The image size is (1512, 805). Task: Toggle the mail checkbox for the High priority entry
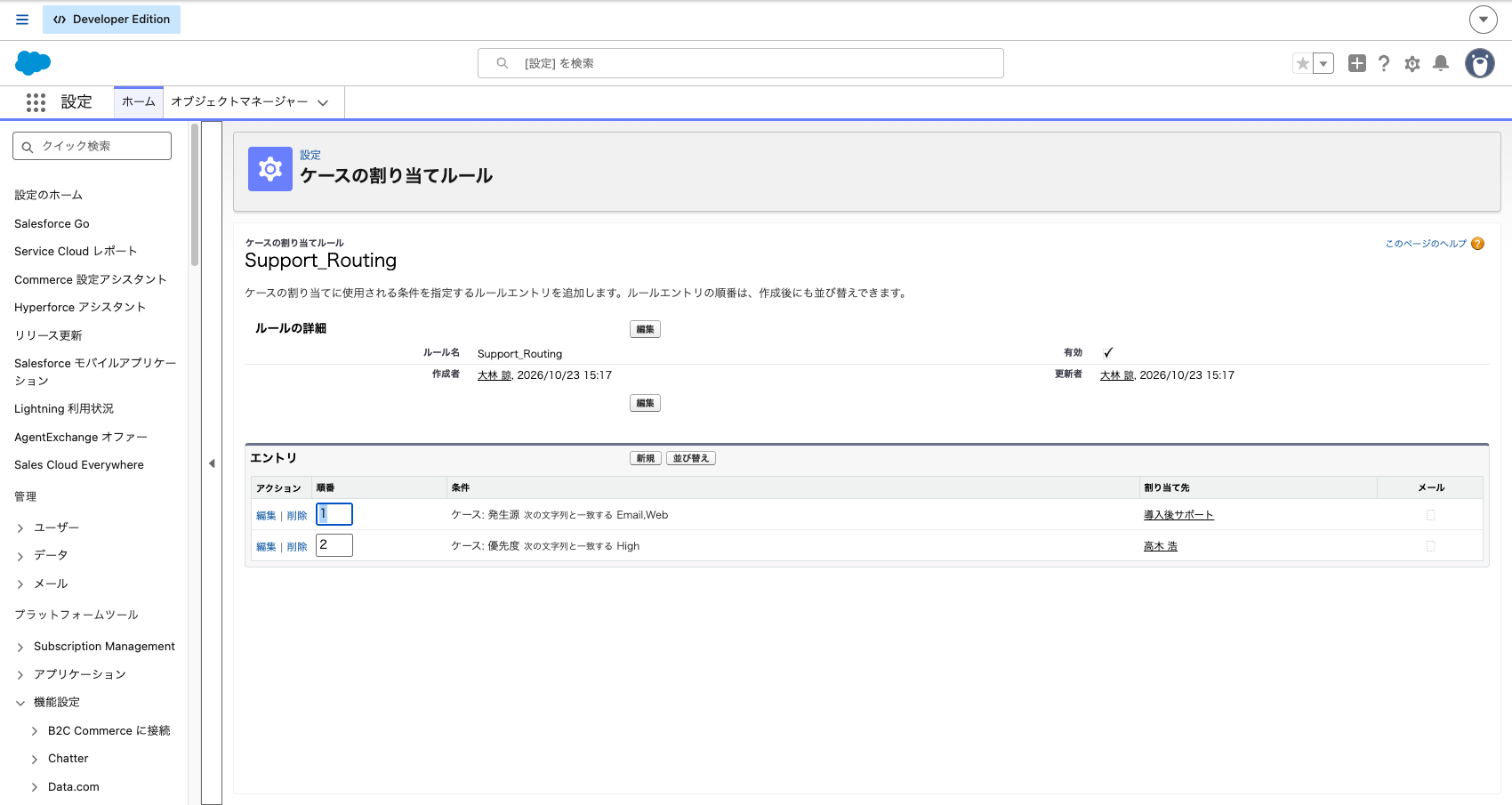1430,546
